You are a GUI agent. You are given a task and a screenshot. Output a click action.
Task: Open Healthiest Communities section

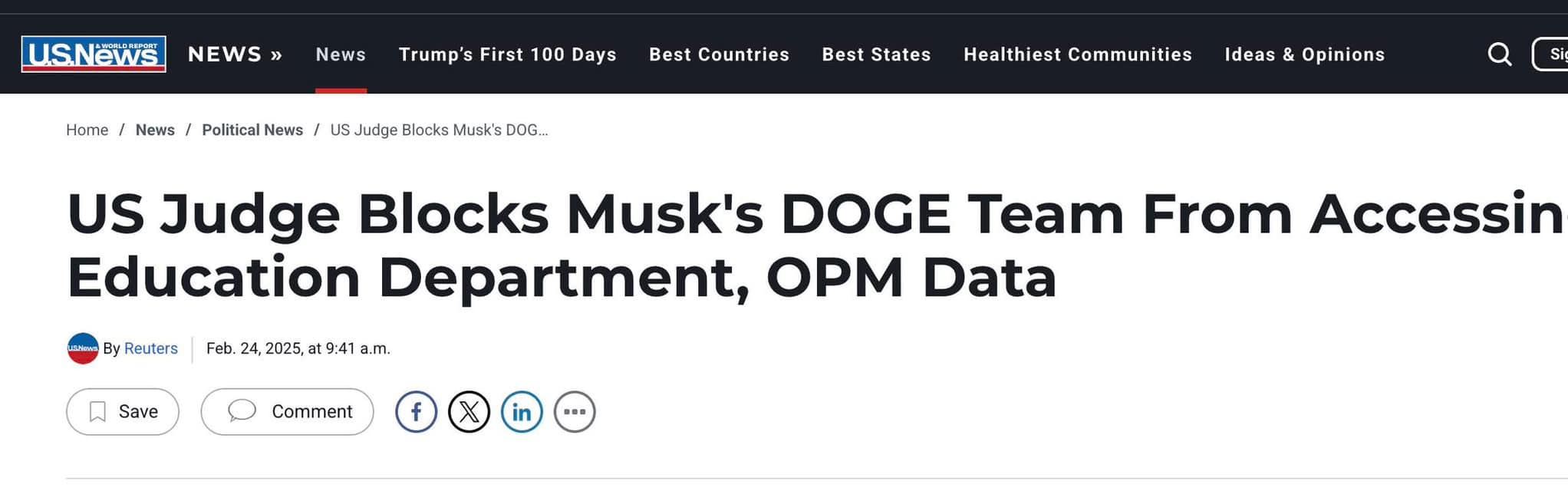coord(1077,54)
